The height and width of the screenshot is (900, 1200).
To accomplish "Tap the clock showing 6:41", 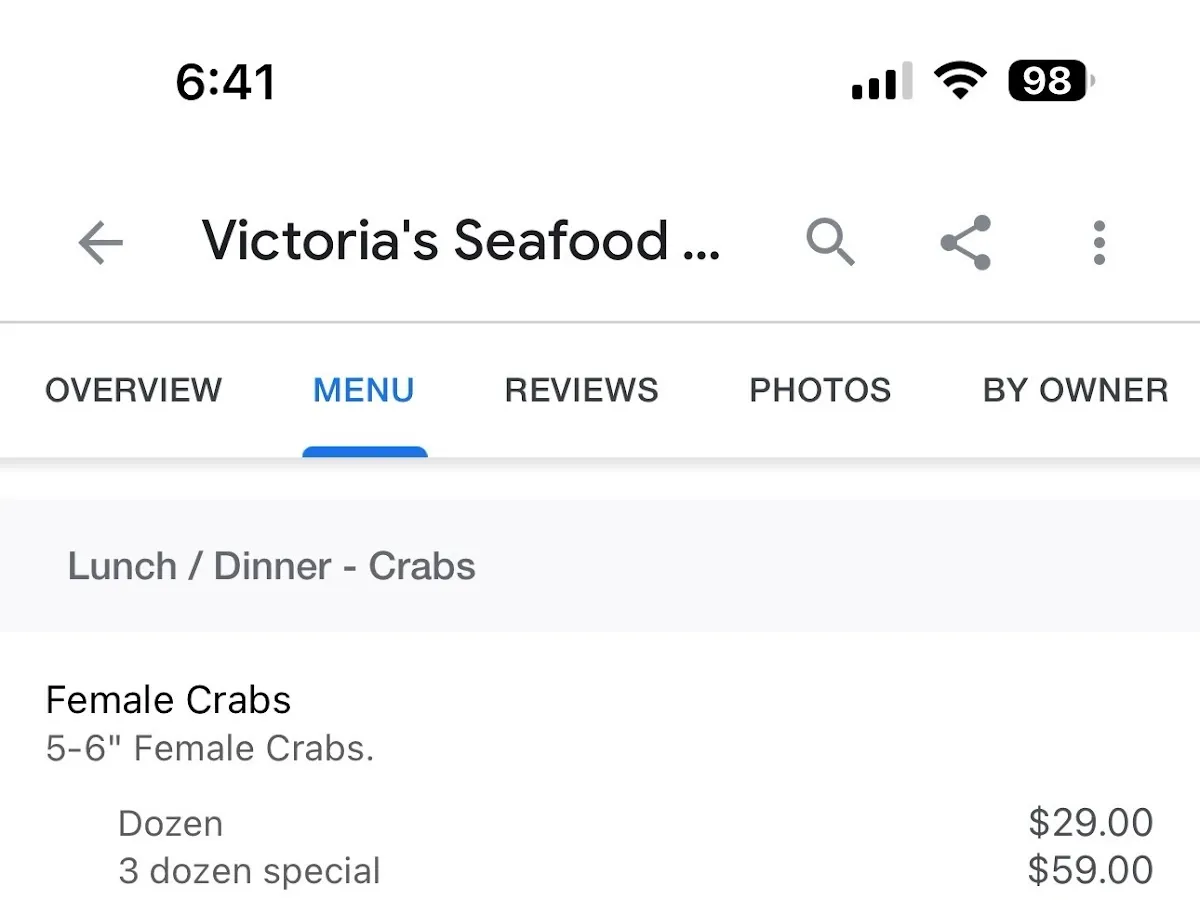I will click(224, 82).
